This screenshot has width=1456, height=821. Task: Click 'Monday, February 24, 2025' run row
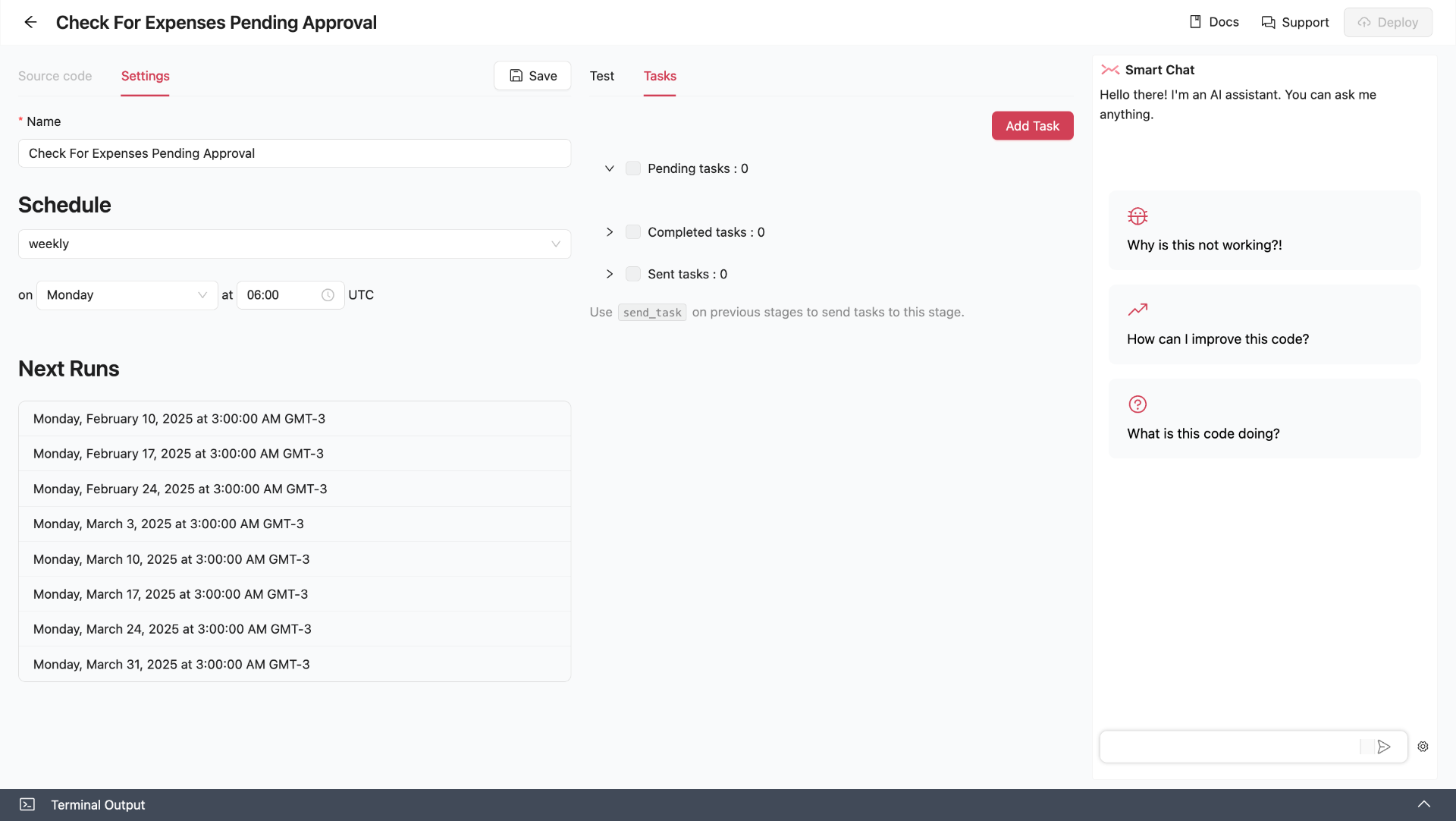[x=294, y=489]
